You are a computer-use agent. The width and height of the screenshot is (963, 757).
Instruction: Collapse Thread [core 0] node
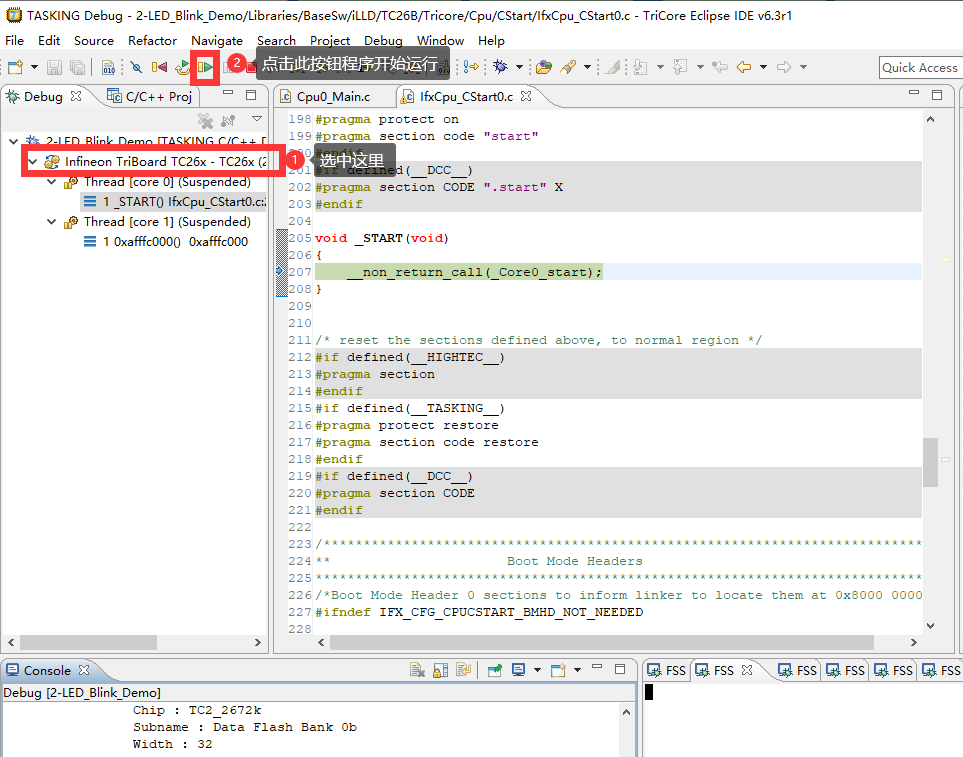(52, 182)
